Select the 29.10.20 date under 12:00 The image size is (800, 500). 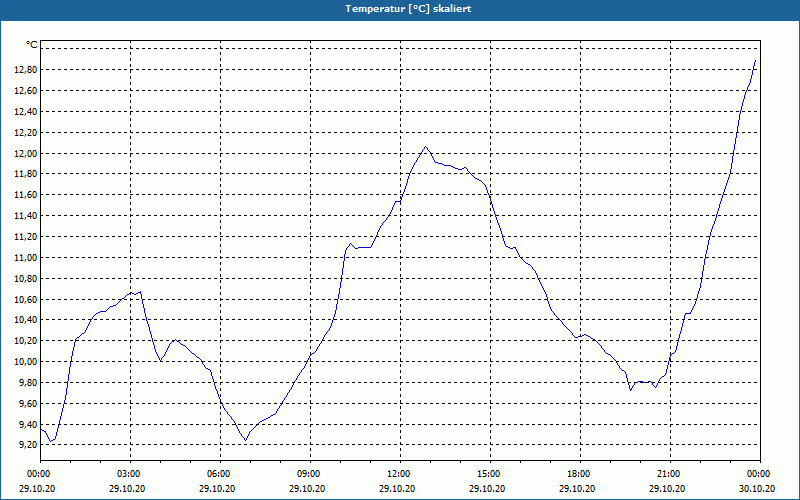point(397,488)
